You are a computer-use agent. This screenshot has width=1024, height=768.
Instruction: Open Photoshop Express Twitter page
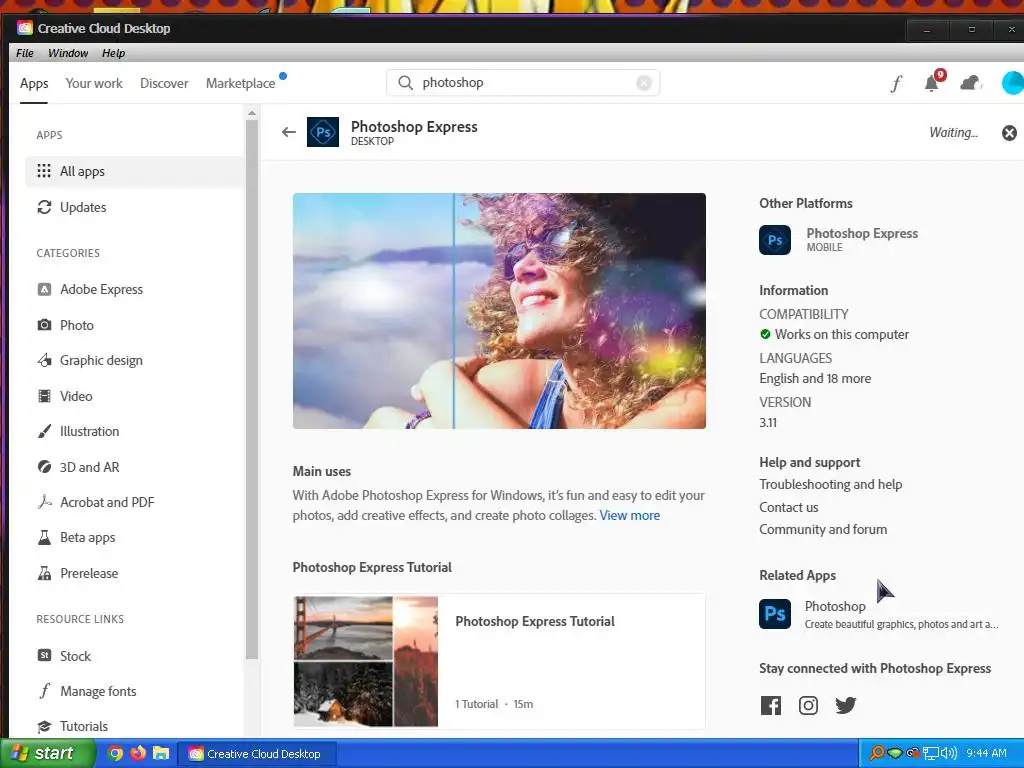846,705
